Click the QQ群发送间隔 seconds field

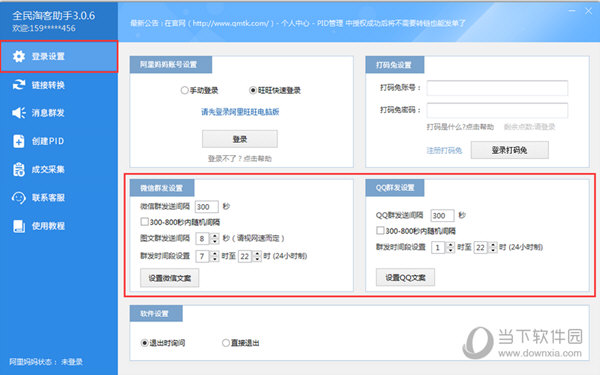pos(442,215)
